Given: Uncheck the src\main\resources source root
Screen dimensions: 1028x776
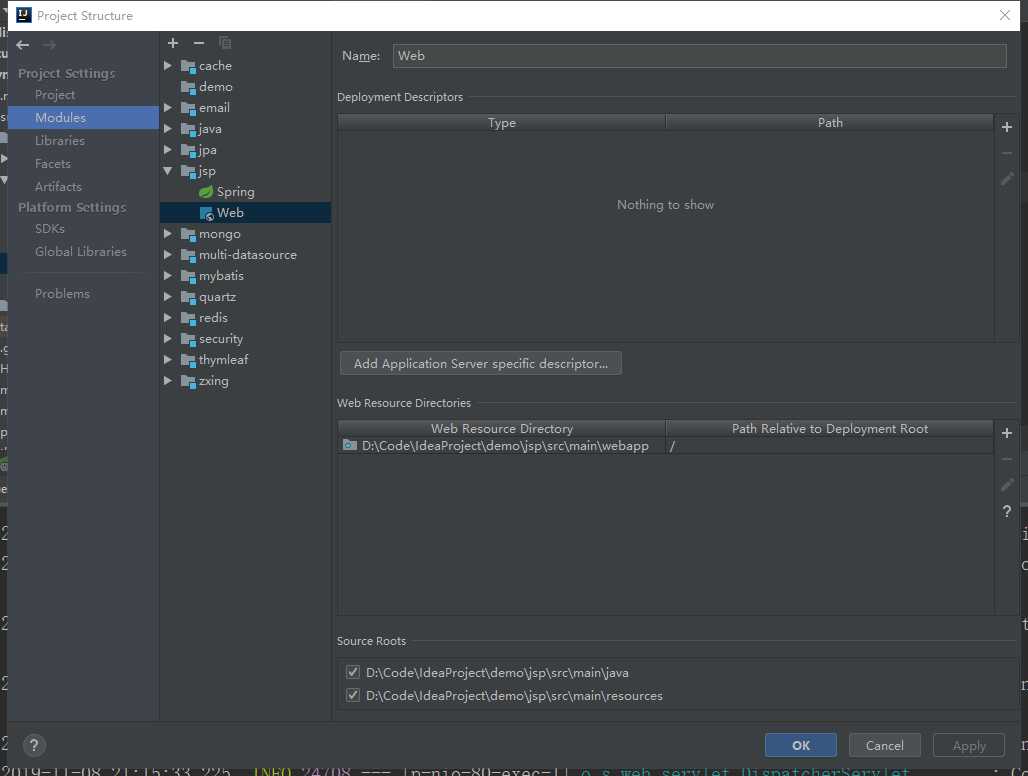Looking at the screenshot, I should point(353,695).
